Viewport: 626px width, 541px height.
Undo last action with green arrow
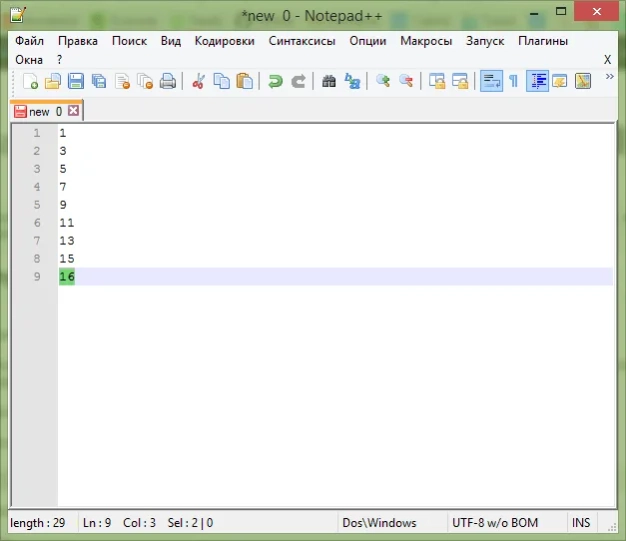click(x=275, y=81)
